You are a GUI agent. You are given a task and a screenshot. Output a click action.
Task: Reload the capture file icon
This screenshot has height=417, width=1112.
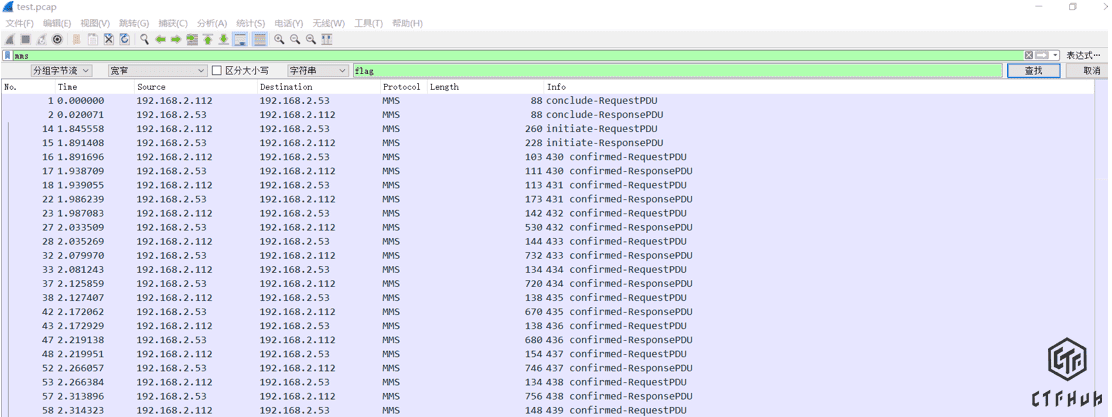click(x=124, y=39)
